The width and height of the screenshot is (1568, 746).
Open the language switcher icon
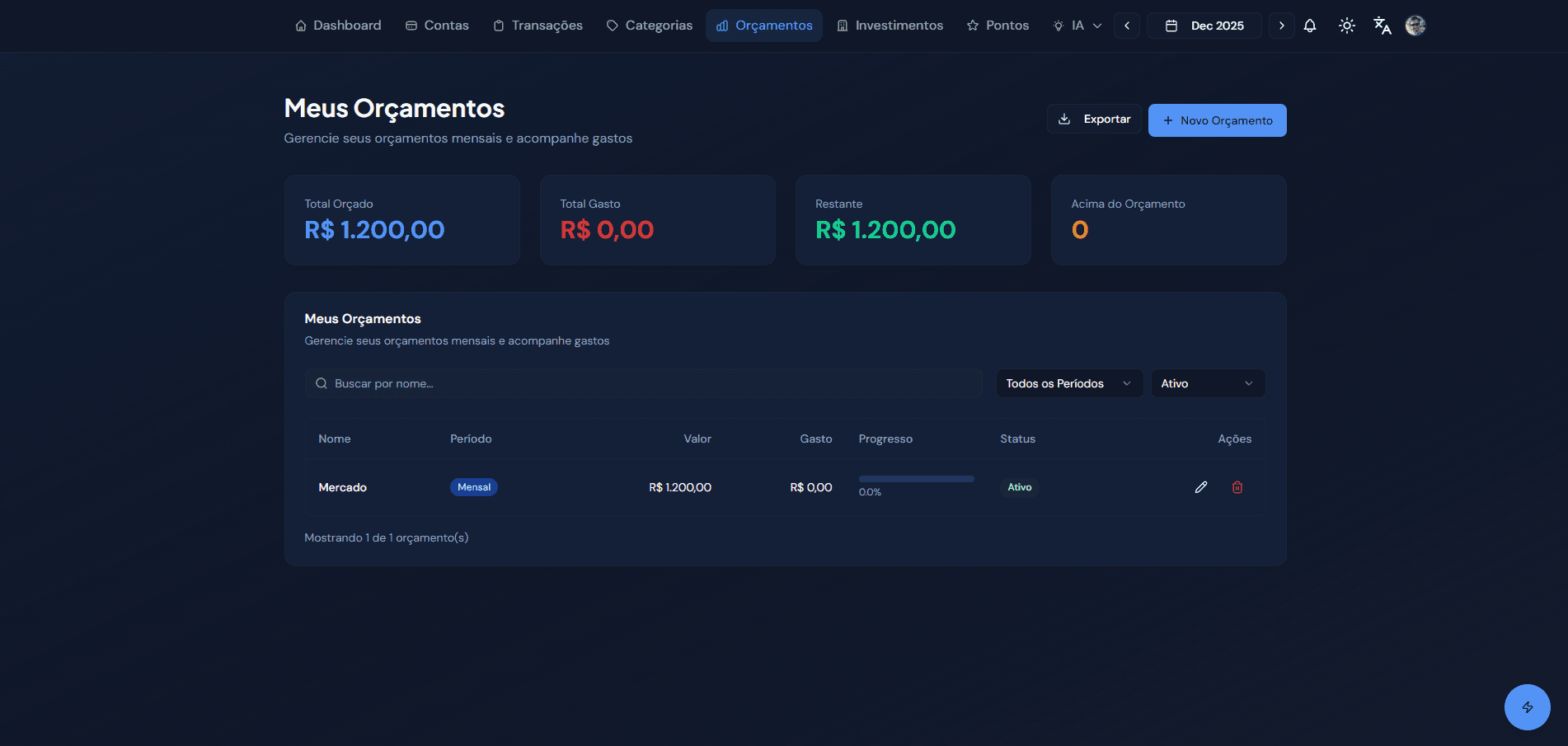coord(1382,26)
